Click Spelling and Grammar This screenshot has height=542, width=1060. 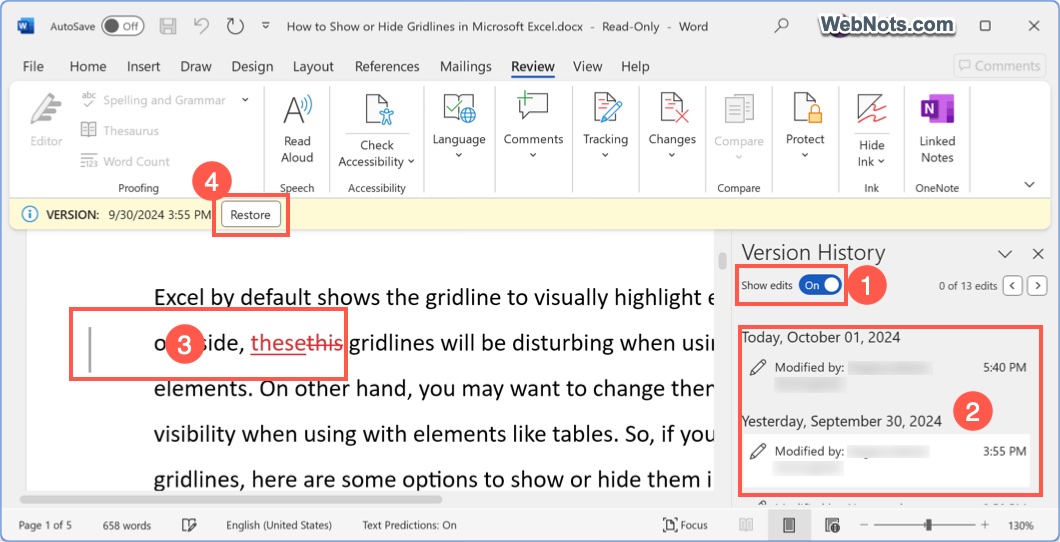[154, 100]
